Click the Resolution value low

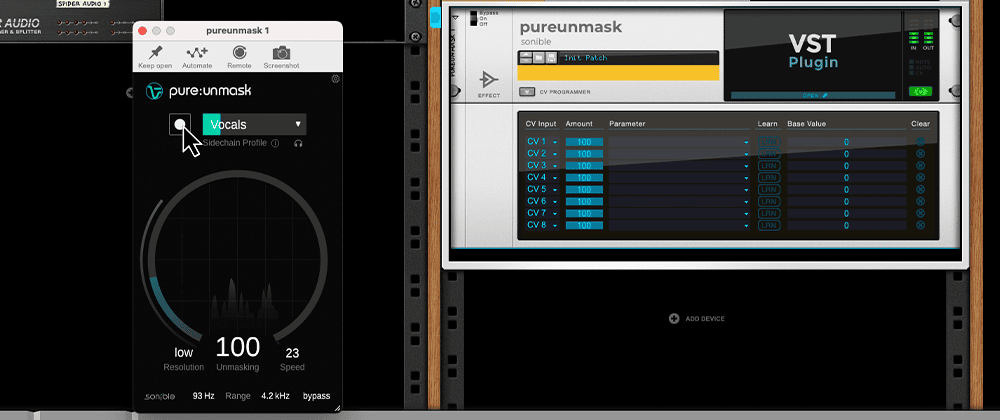point(184,352)
